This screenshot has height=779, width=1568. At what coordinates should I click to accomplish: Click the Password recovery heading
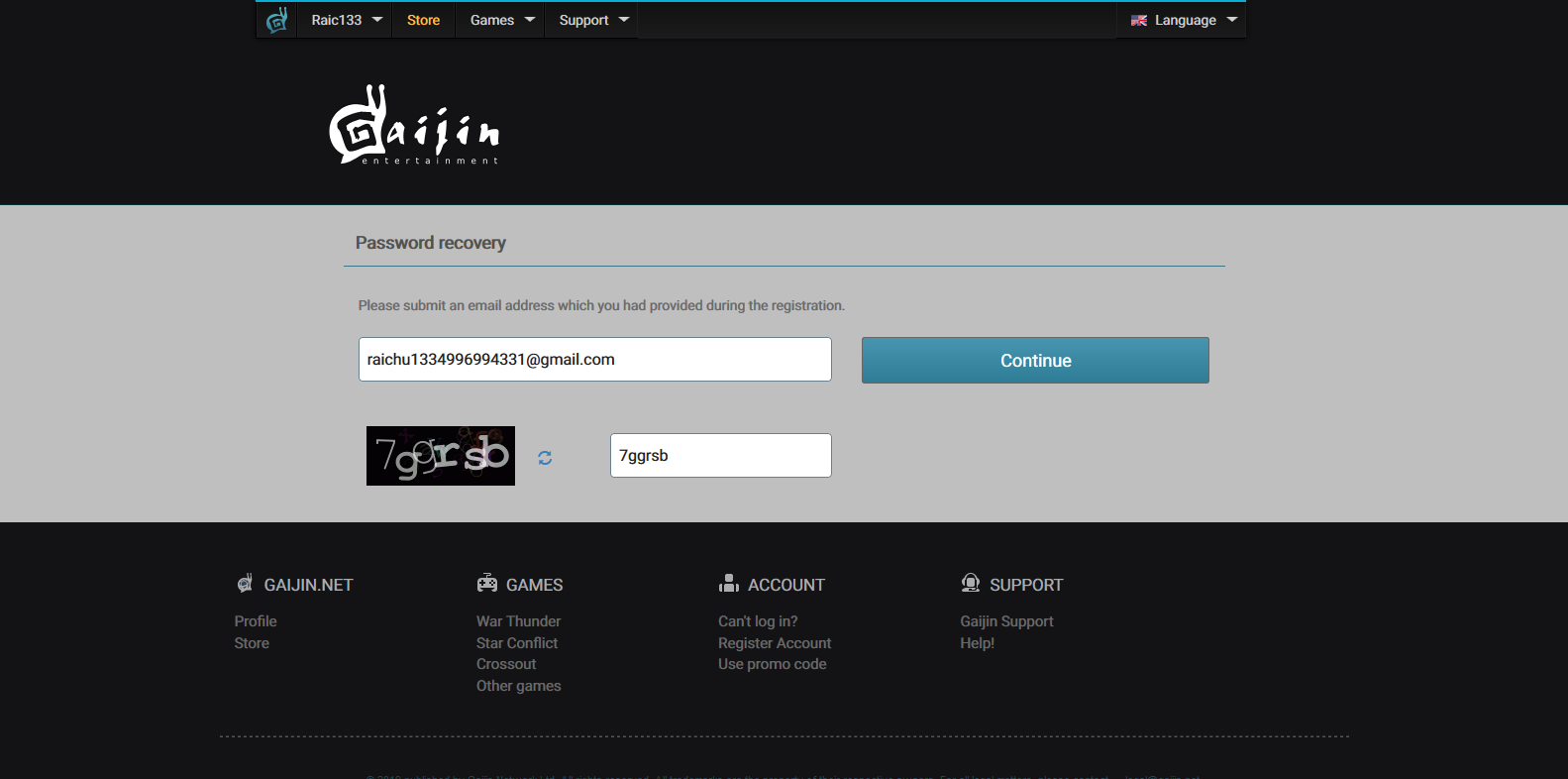tap(431, 243)
